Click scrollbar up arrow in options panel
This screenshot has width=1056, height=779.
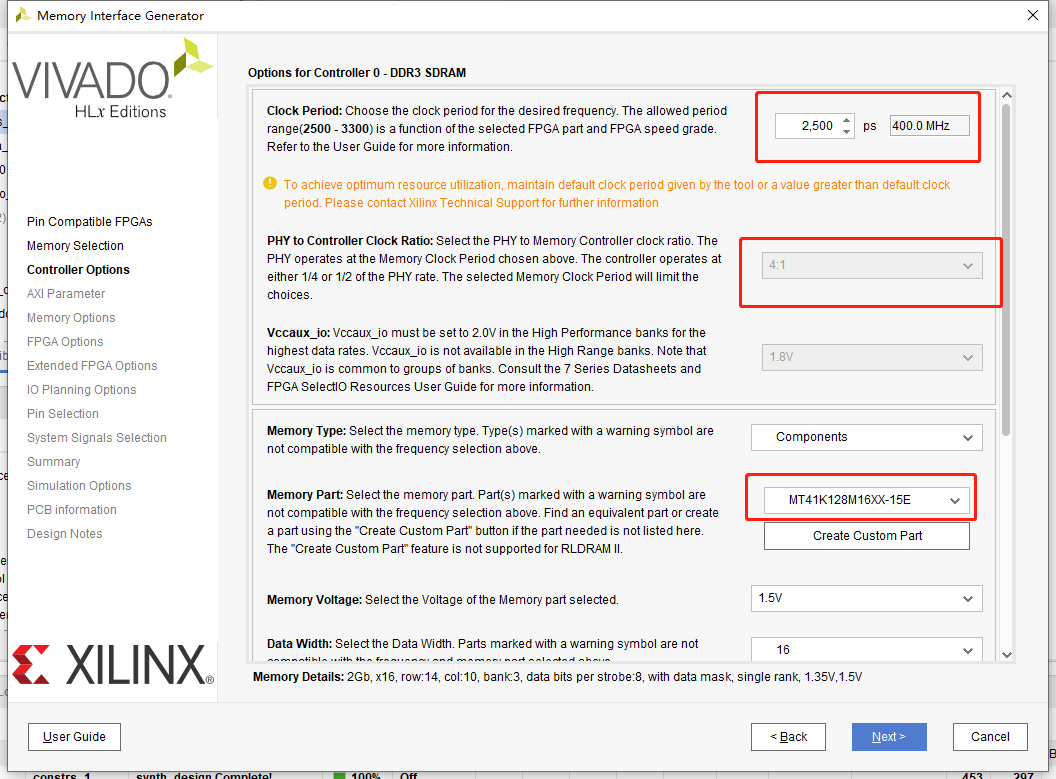1007,96
